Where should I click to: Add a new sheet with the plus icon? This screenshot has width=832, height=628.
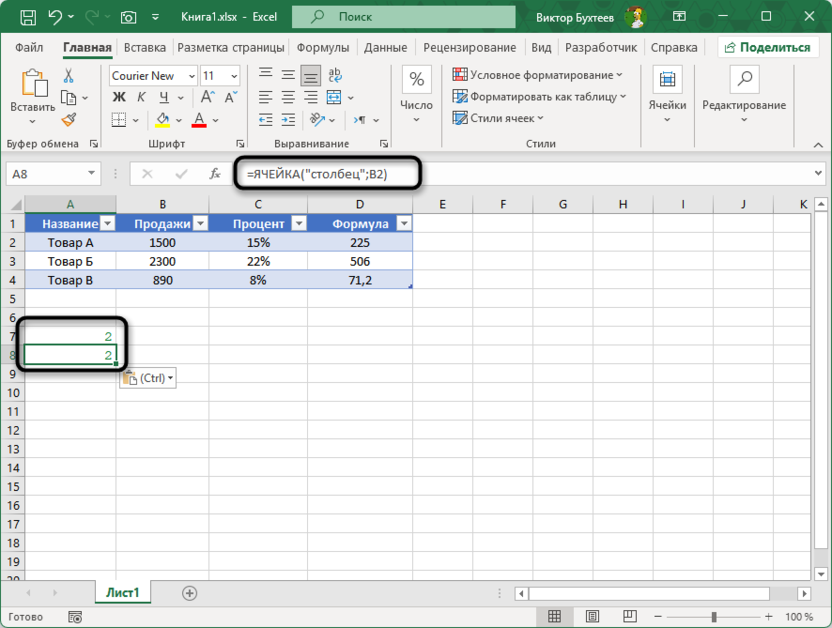pos(189,593)
